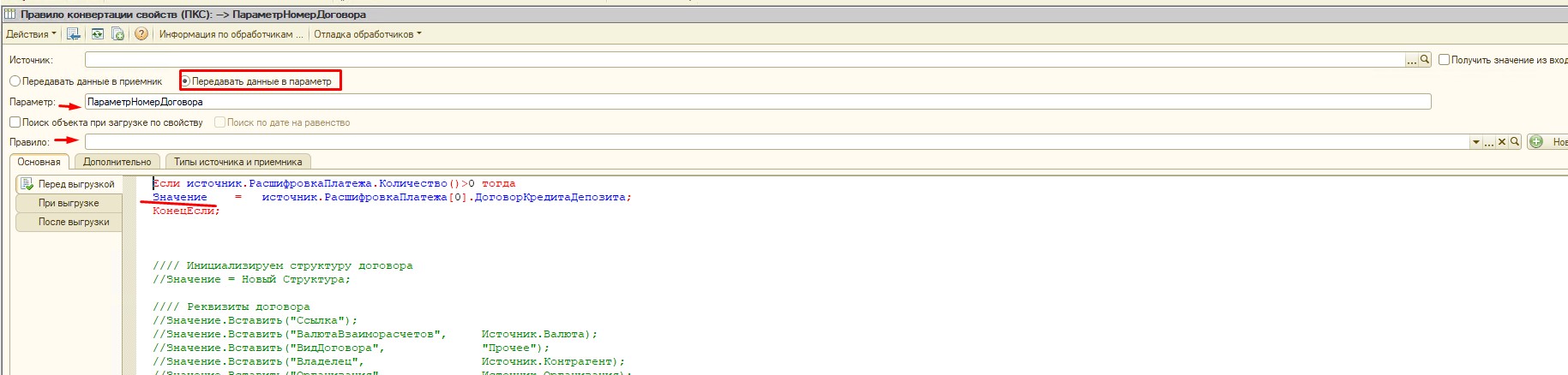Enable 'Поиск объекта при загрузке по свойству'
The height and width of the screenshot is (375, 1568).
(x=15, y=122)
